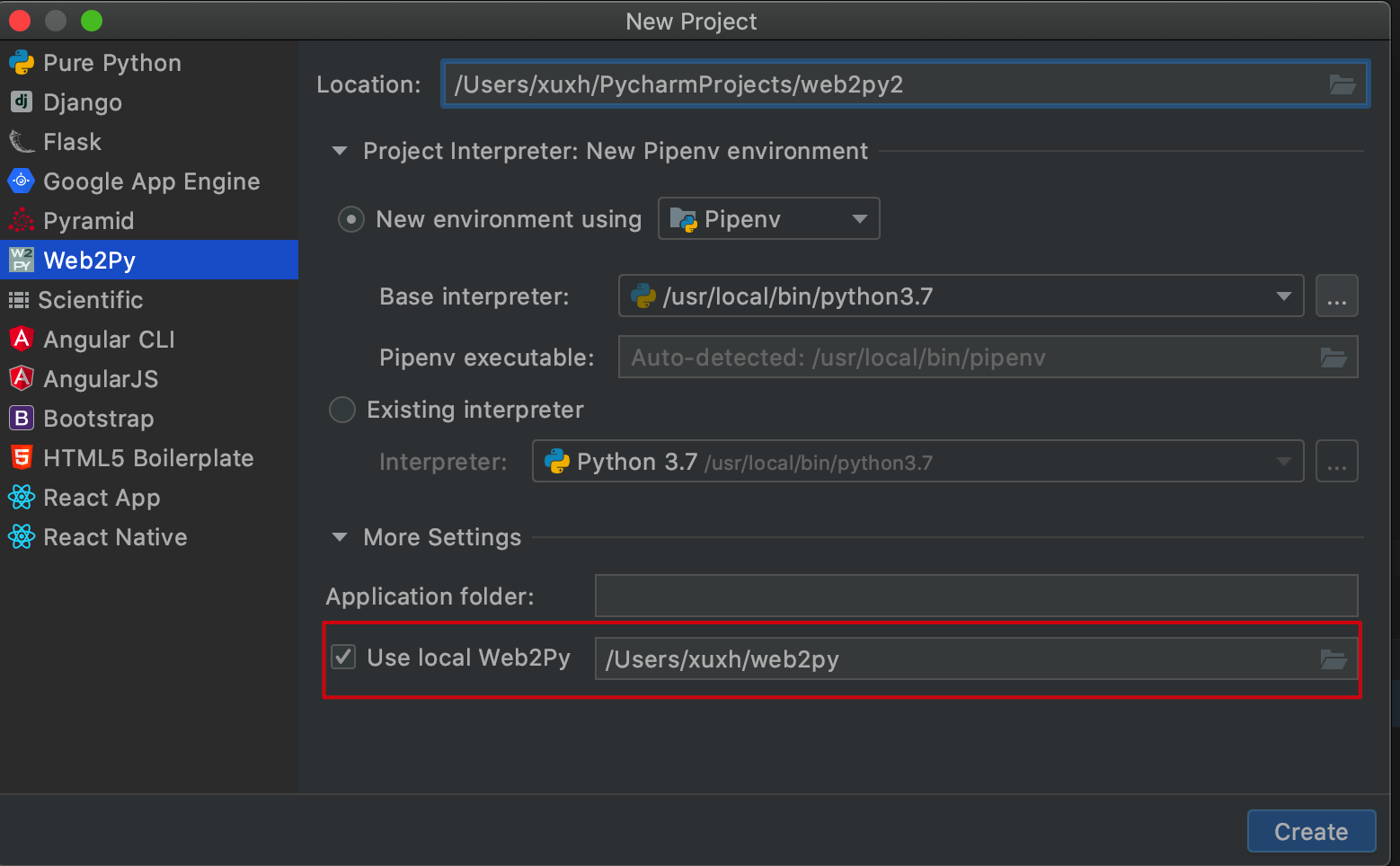Image resolution: width=1400 pixels, height=866 pixels.
Task: Browse for Pipenv executable folder icon
Action: (x=1334, y=358)
